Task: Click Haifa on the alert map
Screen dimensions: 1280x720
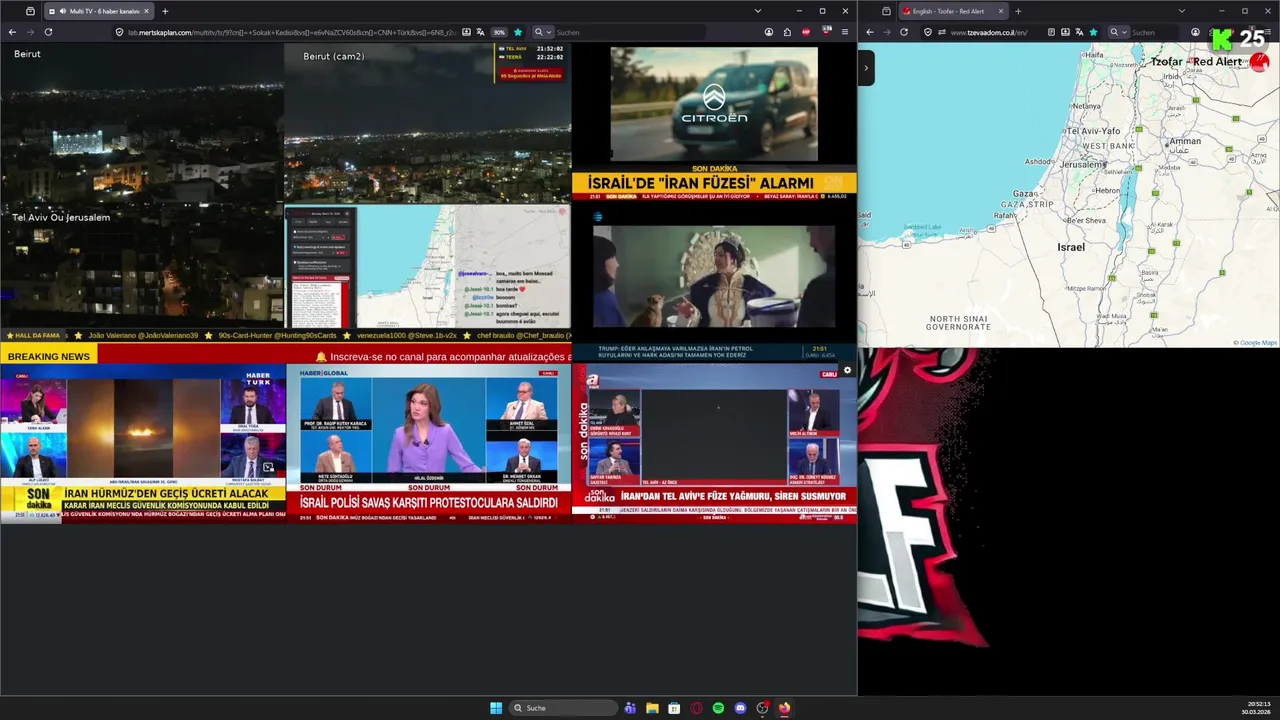Action: pyautogui.click(x=1093, y=55)
